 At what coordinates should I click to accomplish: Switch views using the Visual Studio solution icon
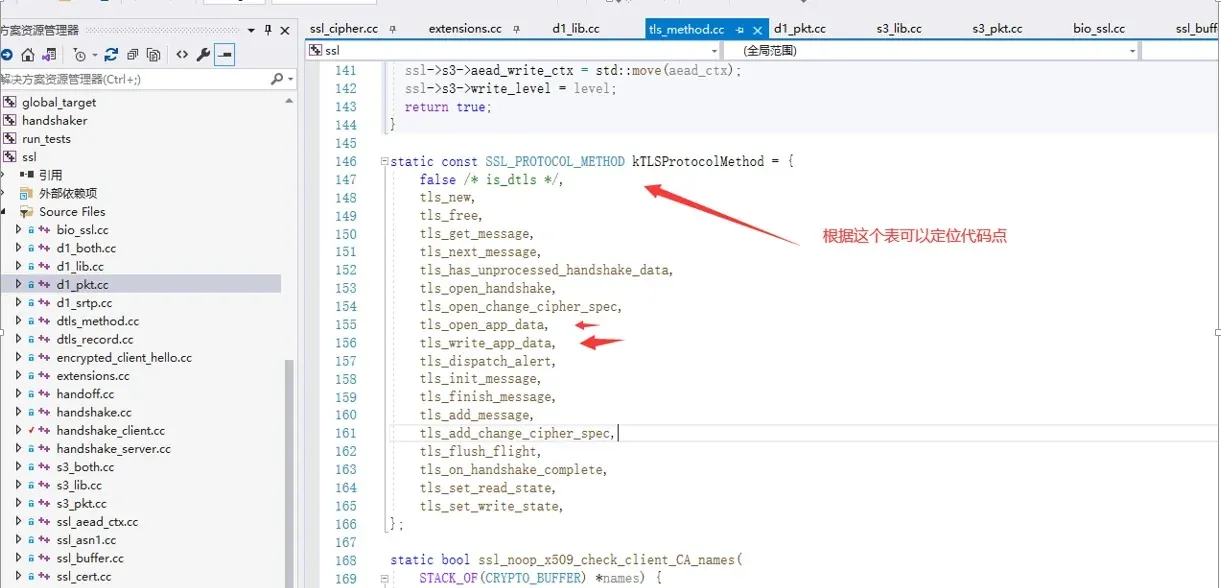[49, 54]
